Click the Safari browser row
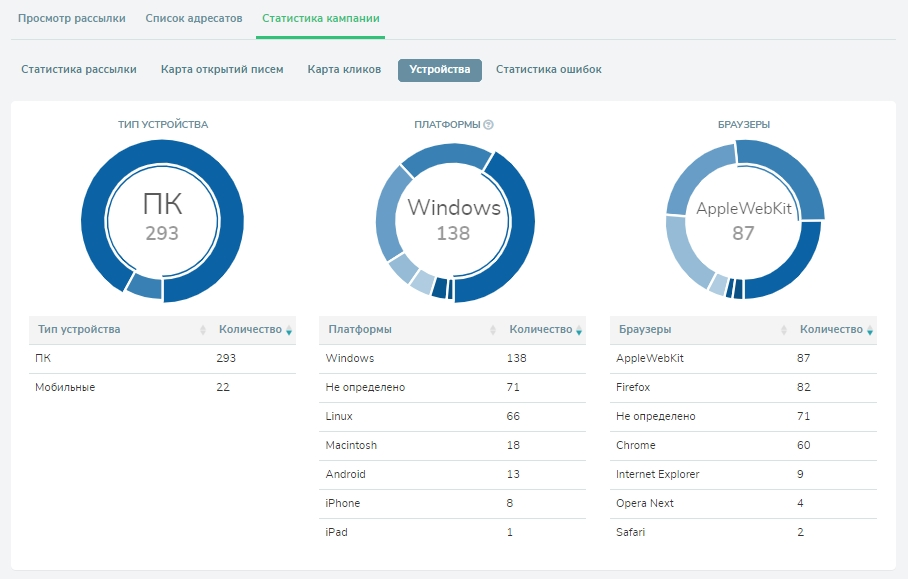This screenshot has height=579, width=908. [744, 533]
